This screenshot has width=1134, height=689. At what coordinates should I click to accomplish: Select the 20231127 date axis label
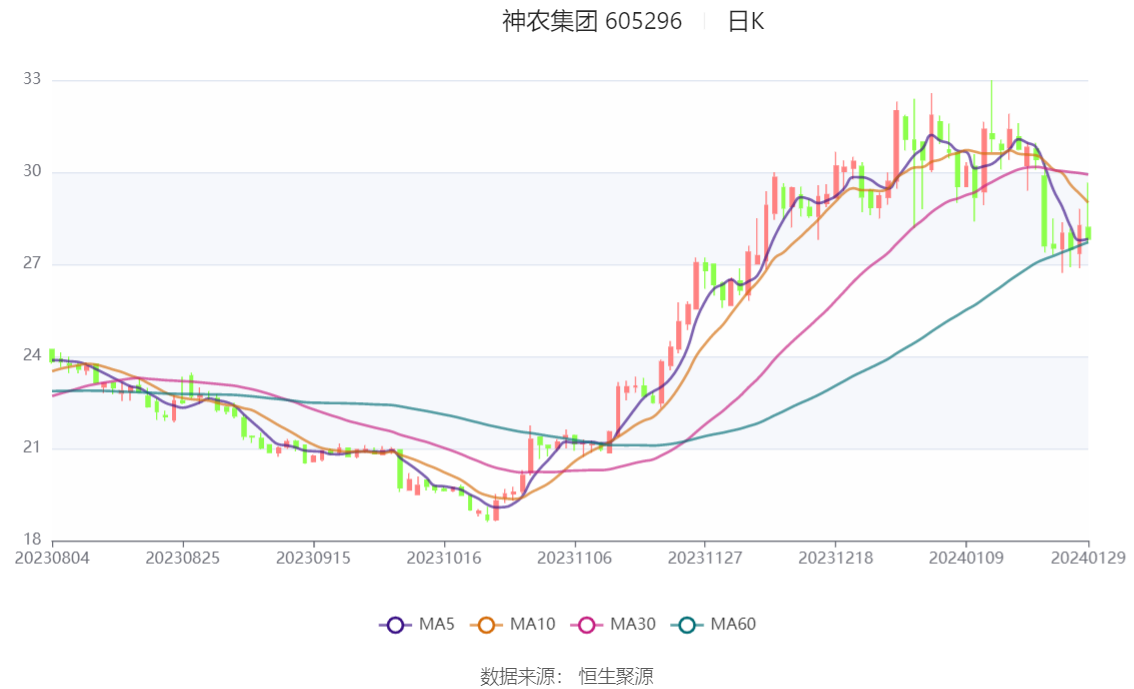[x=705, y=558]
